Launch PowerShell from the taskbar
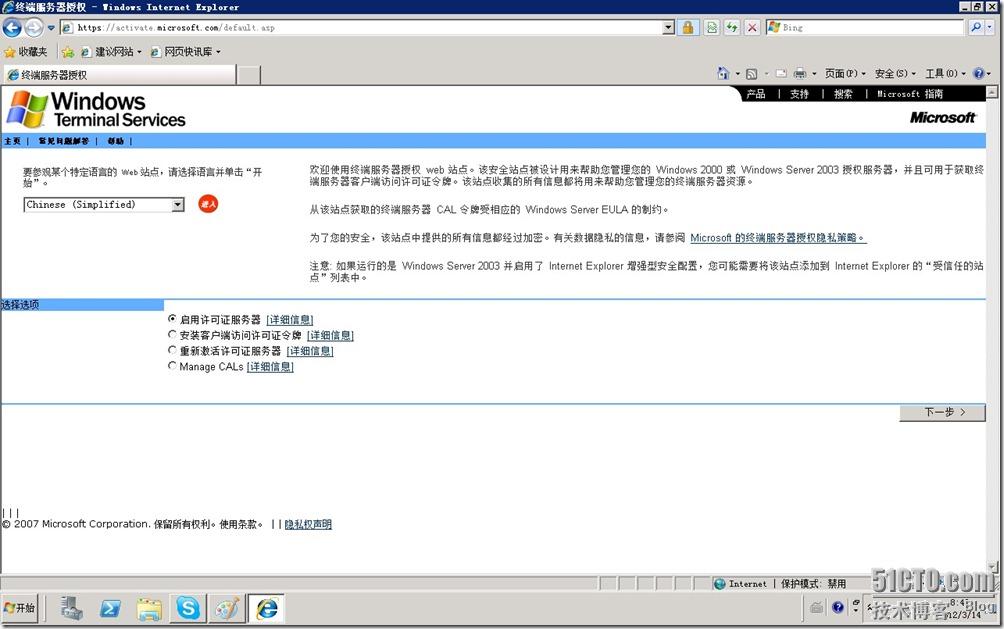Screen dimensions: 1004x629 click(110, 608)
